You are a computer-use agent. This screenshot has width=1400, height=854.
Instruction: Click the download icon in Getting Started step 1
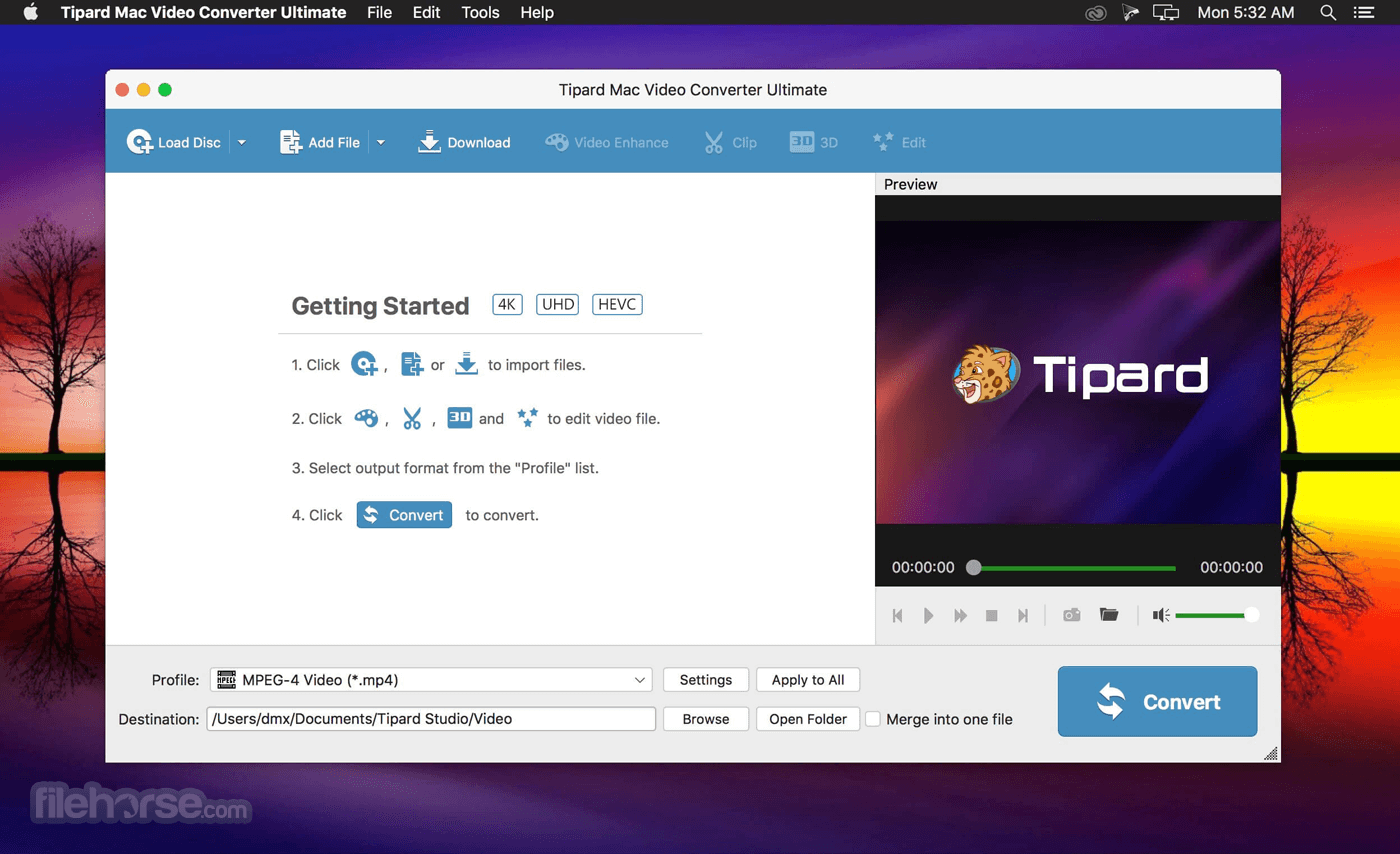[467, 365]
